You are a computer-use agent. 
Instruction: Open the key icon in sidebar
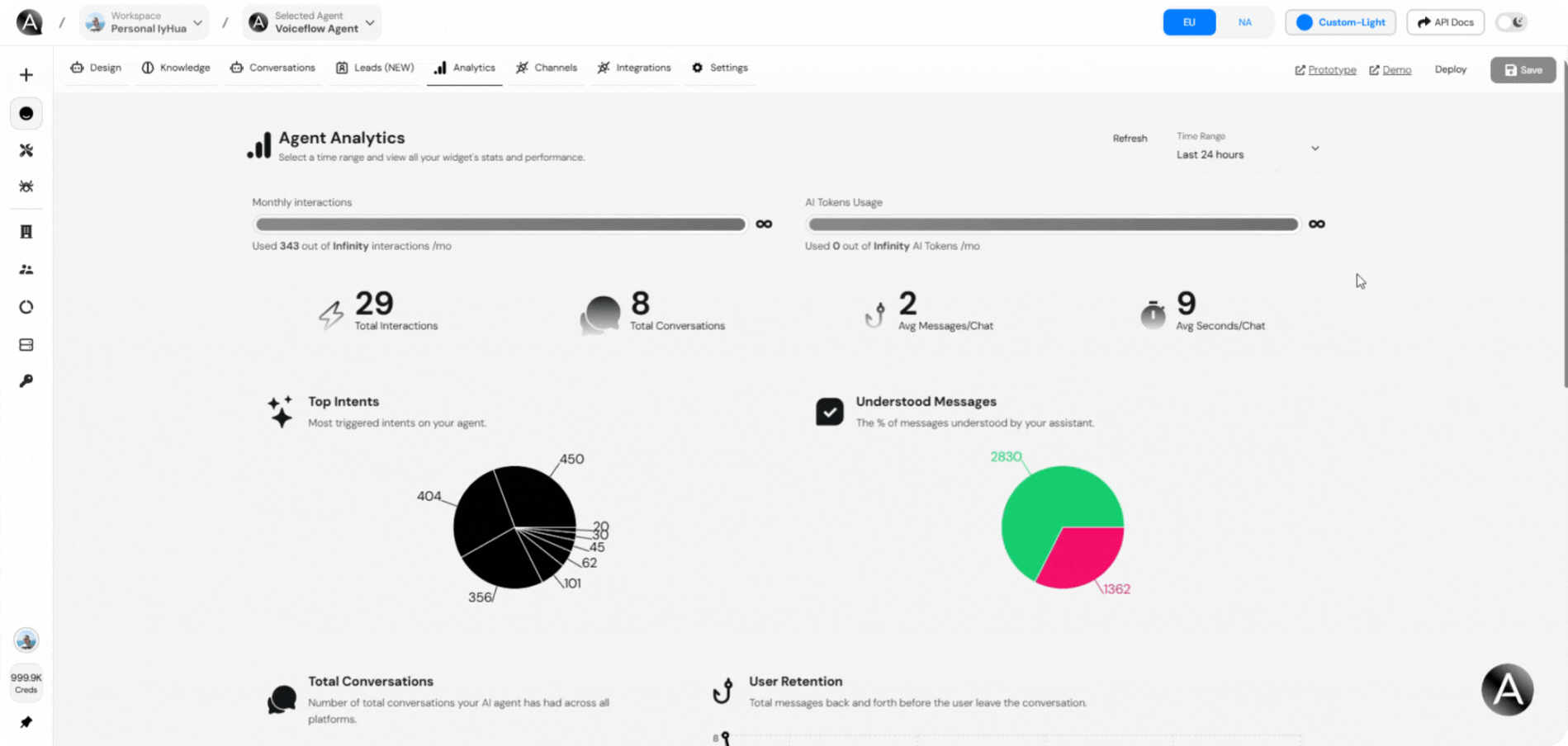(x=26, y=381)
